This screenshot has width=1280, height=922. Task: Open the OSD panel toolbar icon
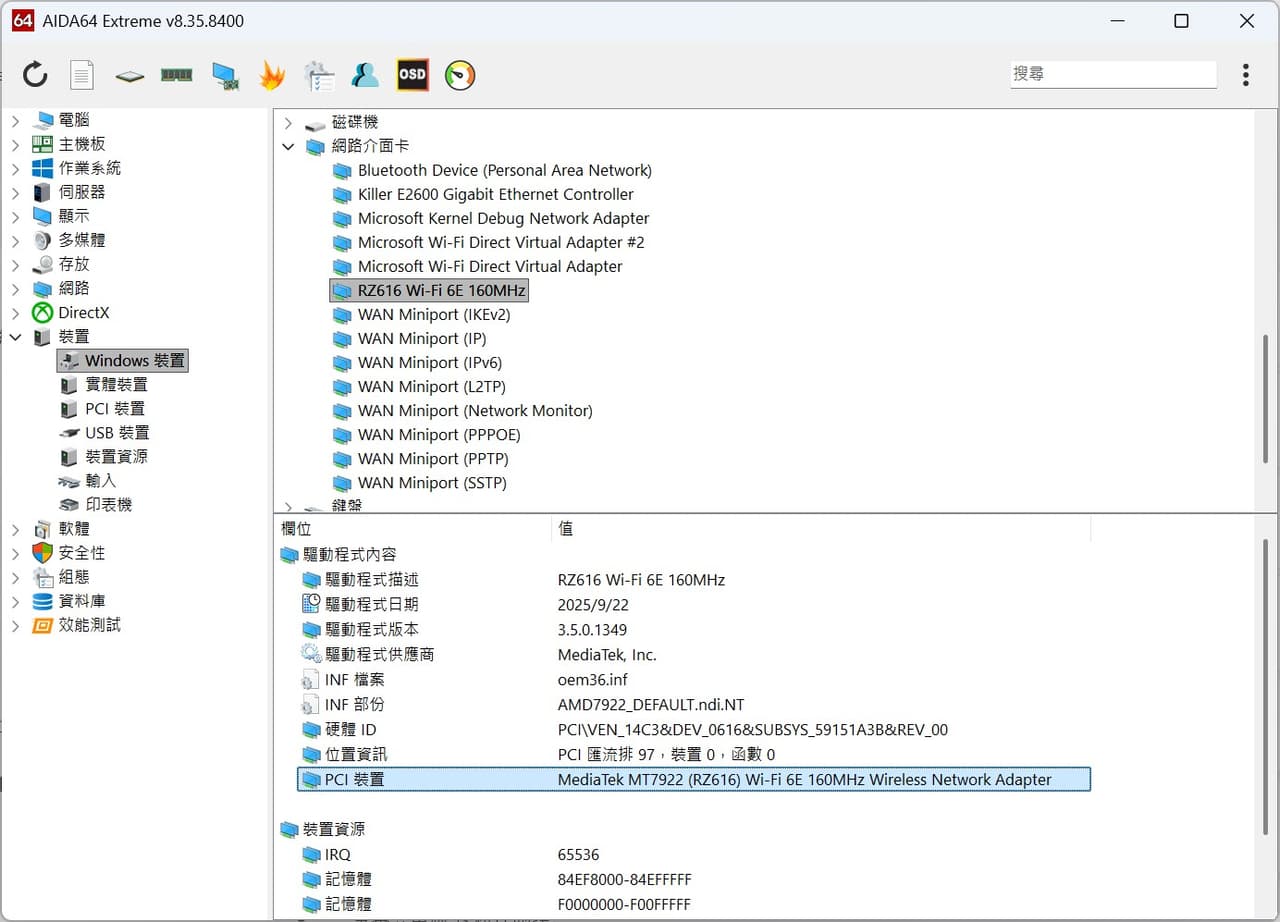[x=412, y=75]
